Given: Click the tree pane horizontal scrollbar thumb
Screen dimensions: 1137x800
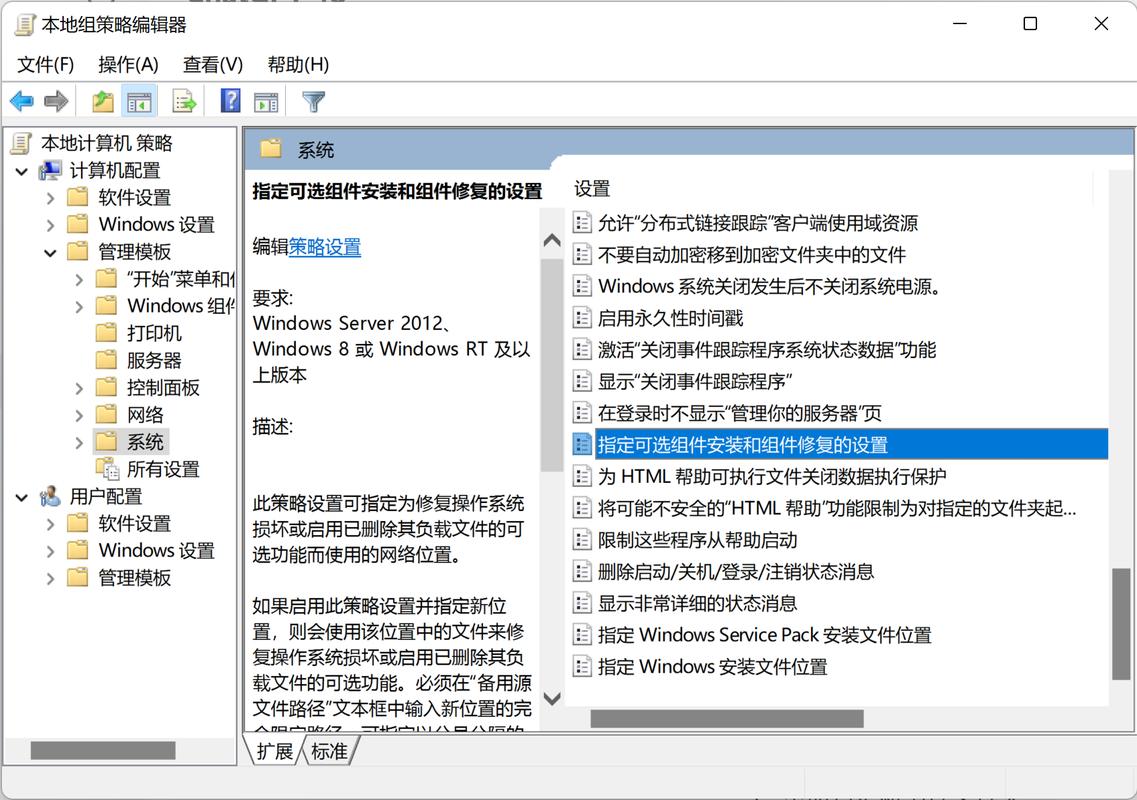Looking at the screenshot, I should point(103,750).
